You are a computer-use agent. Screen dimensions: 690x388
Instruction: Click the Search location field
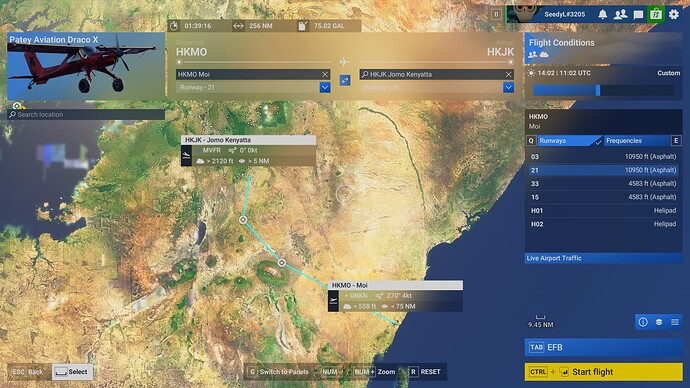(86, 114)
